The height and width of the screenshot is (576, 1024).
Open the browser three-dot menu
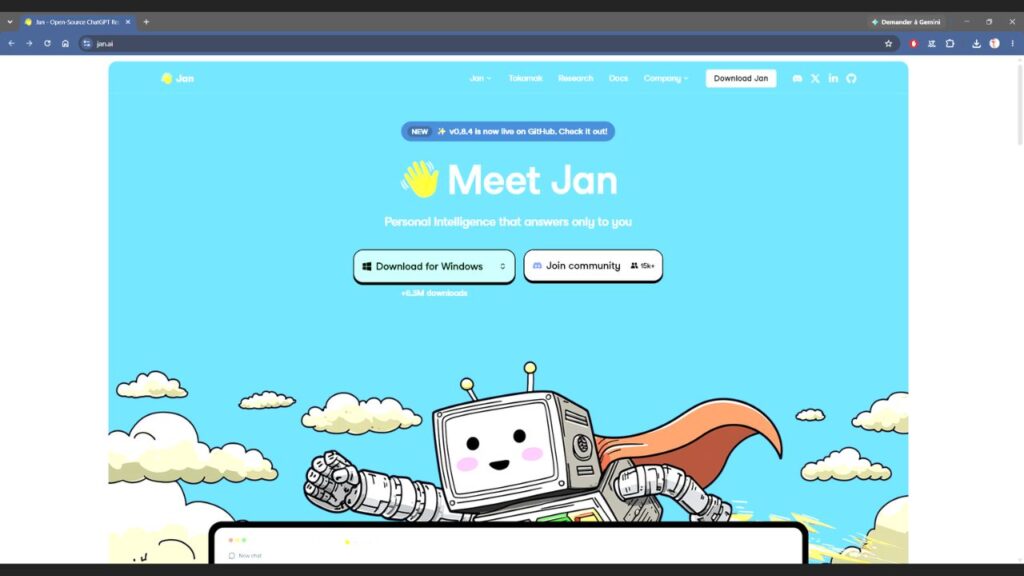click(x=1013, y=44)
